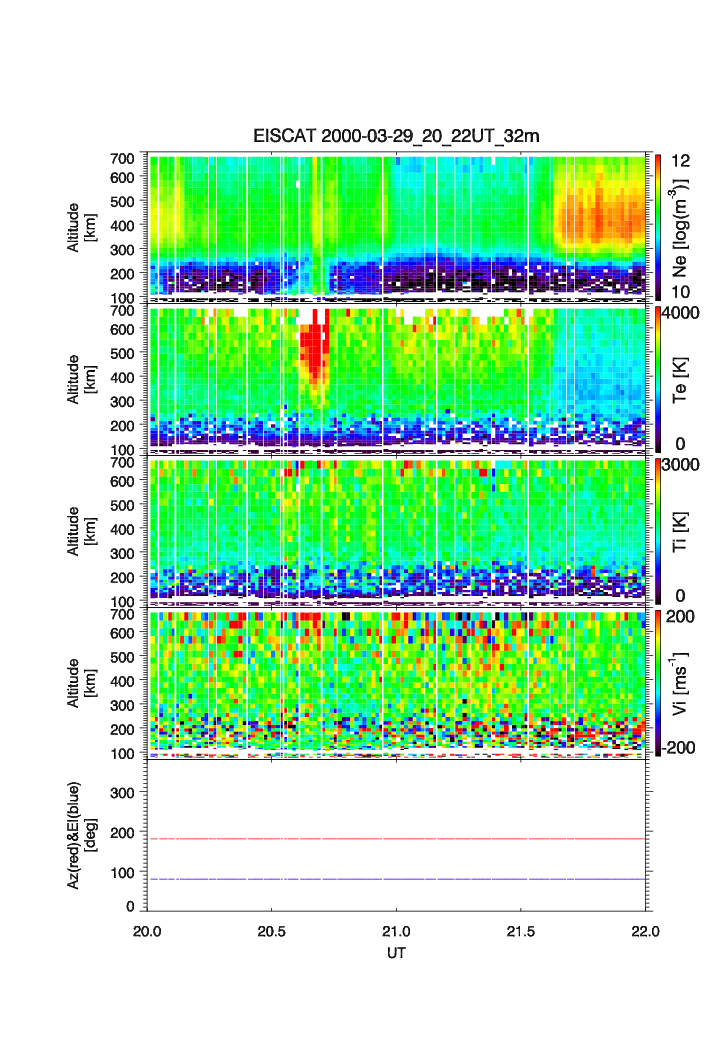The height and width of the screenshot is (1063, 708).
Task: Select the 'Ti [K]' colorbar label
Action: [684, 530]
